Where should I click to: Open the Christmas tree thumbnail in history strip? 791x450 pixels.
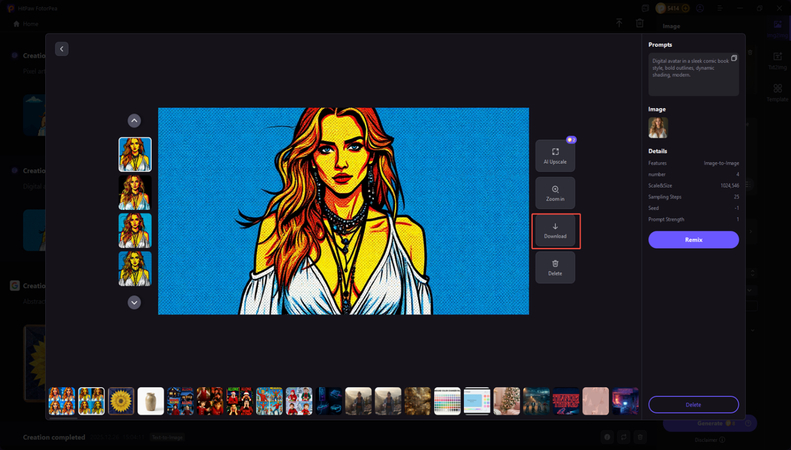tap(506, 401)
